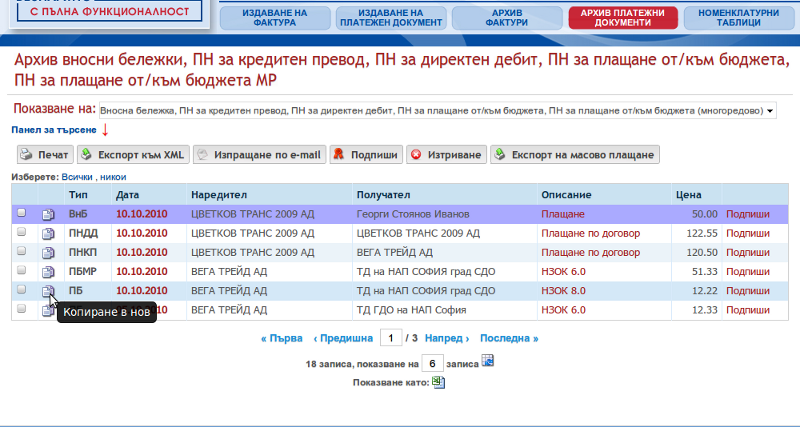The height and width of the screenshot is (427, 800).
Task: Click the refresh icon next to records count
Action: (x=488, y=361)
